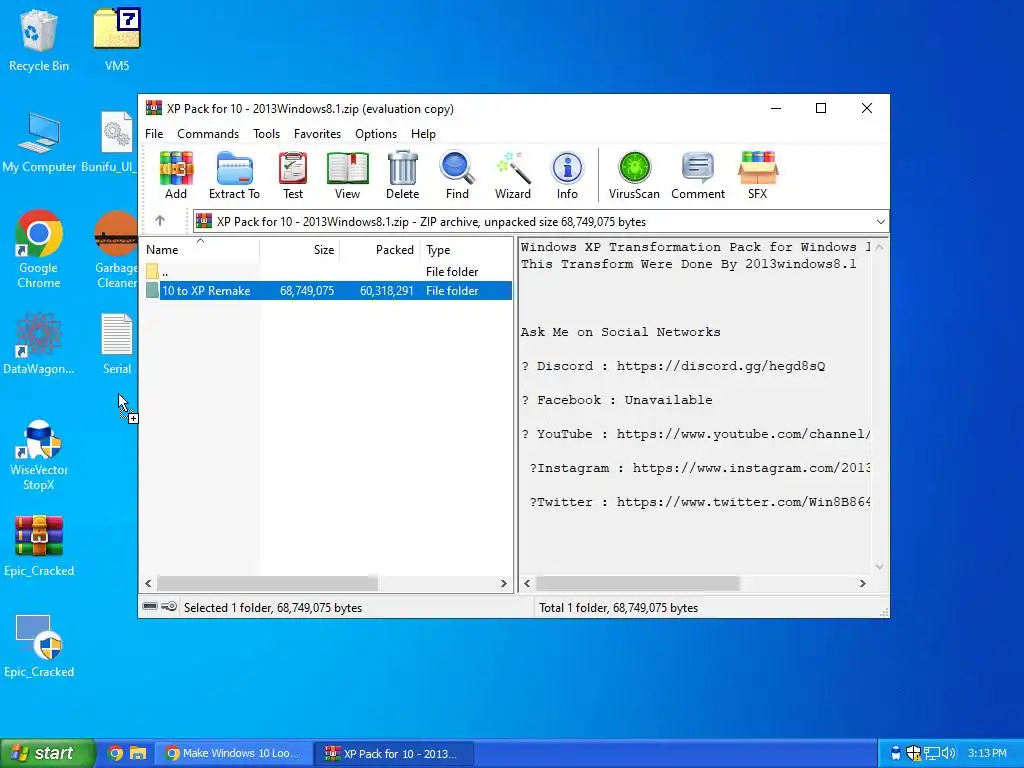Click the drive icon in status bar
The height and width of the screenshot is (768, 1024).
(x=150, y=607)
